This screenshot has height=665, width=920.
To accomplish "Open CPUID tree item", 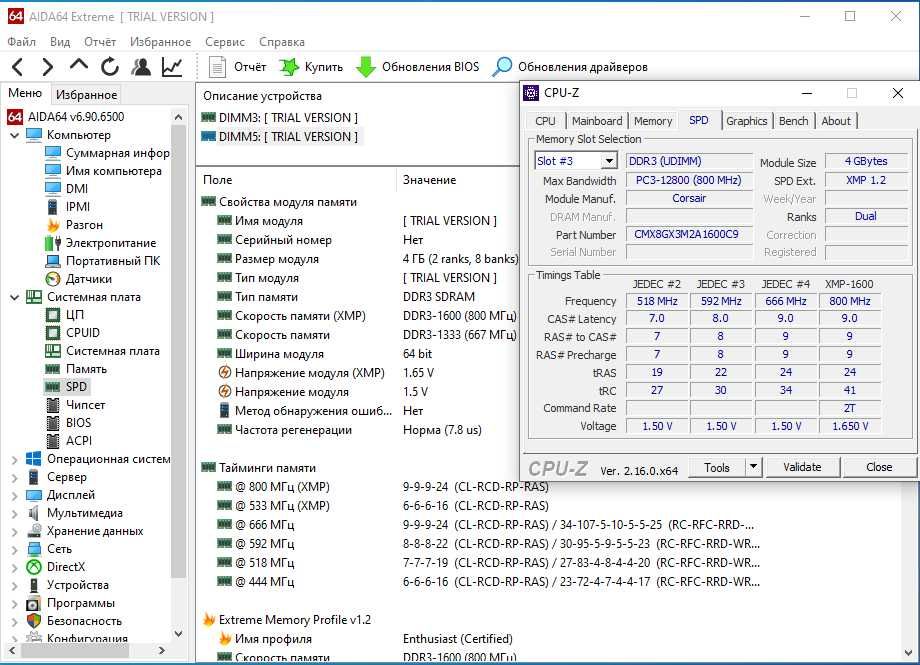I will click(73, 333).
